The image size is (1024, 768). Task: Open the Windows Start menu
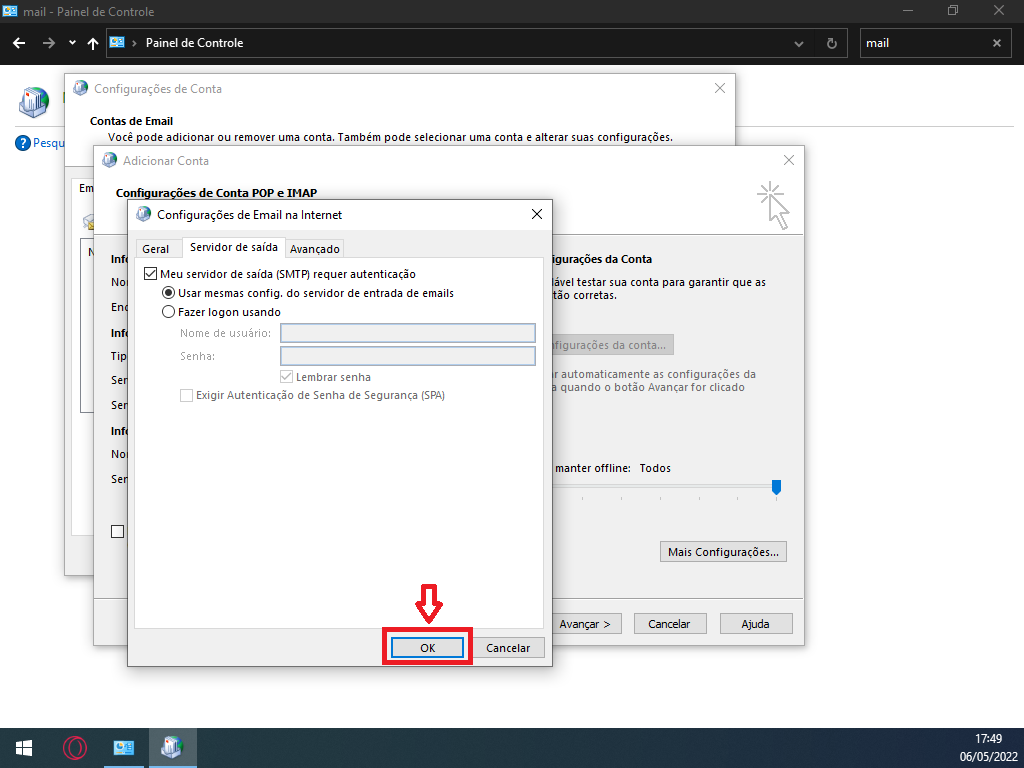point(24,747)
